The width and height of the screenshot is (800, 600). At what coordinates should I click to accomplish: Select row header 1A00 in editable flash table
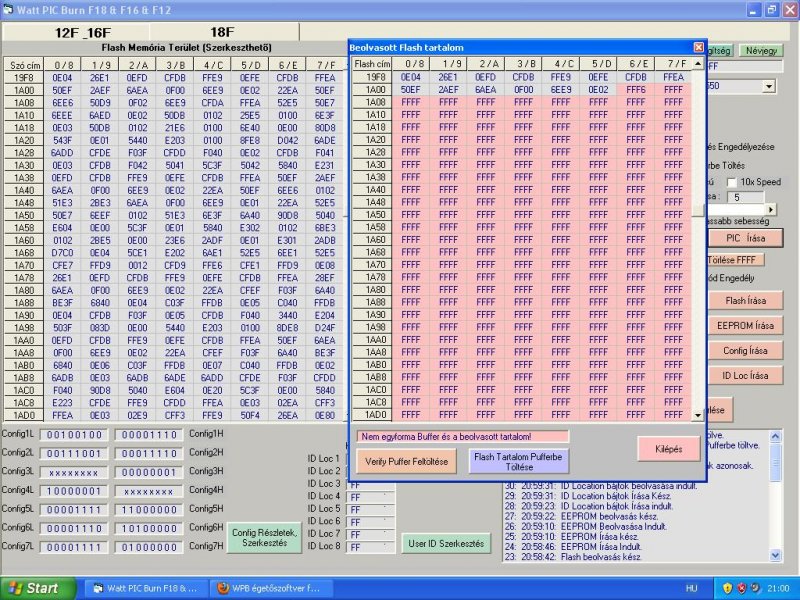[x=24, y=90]
